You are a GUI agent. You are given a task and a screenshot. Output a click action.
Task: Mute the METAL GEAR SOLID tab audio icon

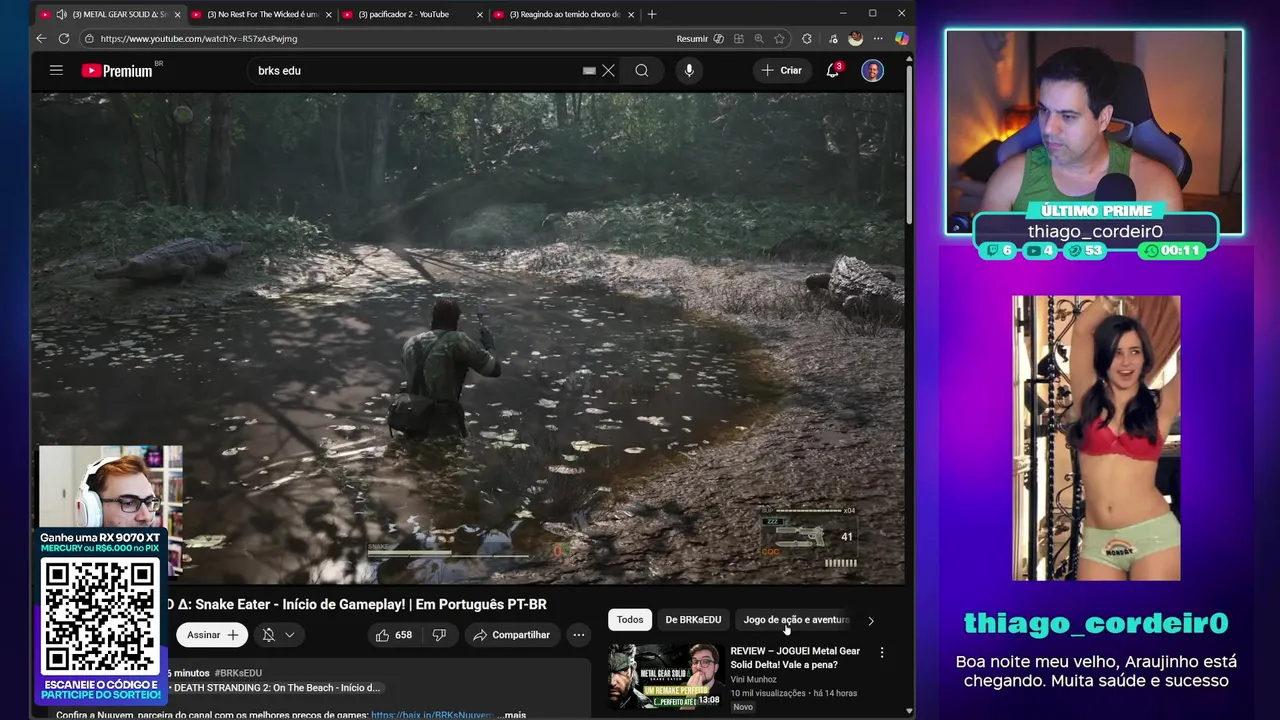tap(62, 14)
